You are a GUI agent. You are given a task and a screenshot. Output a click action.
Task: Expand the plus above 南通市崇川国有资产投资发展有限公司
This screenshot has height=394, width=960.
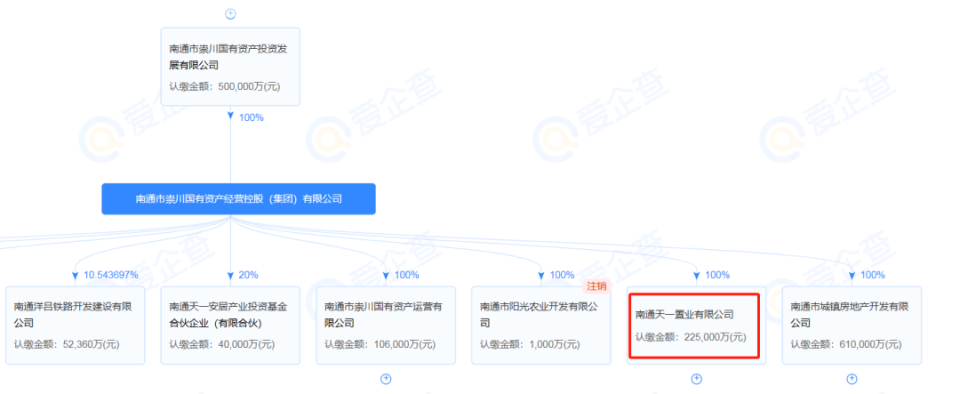[230, 13]
